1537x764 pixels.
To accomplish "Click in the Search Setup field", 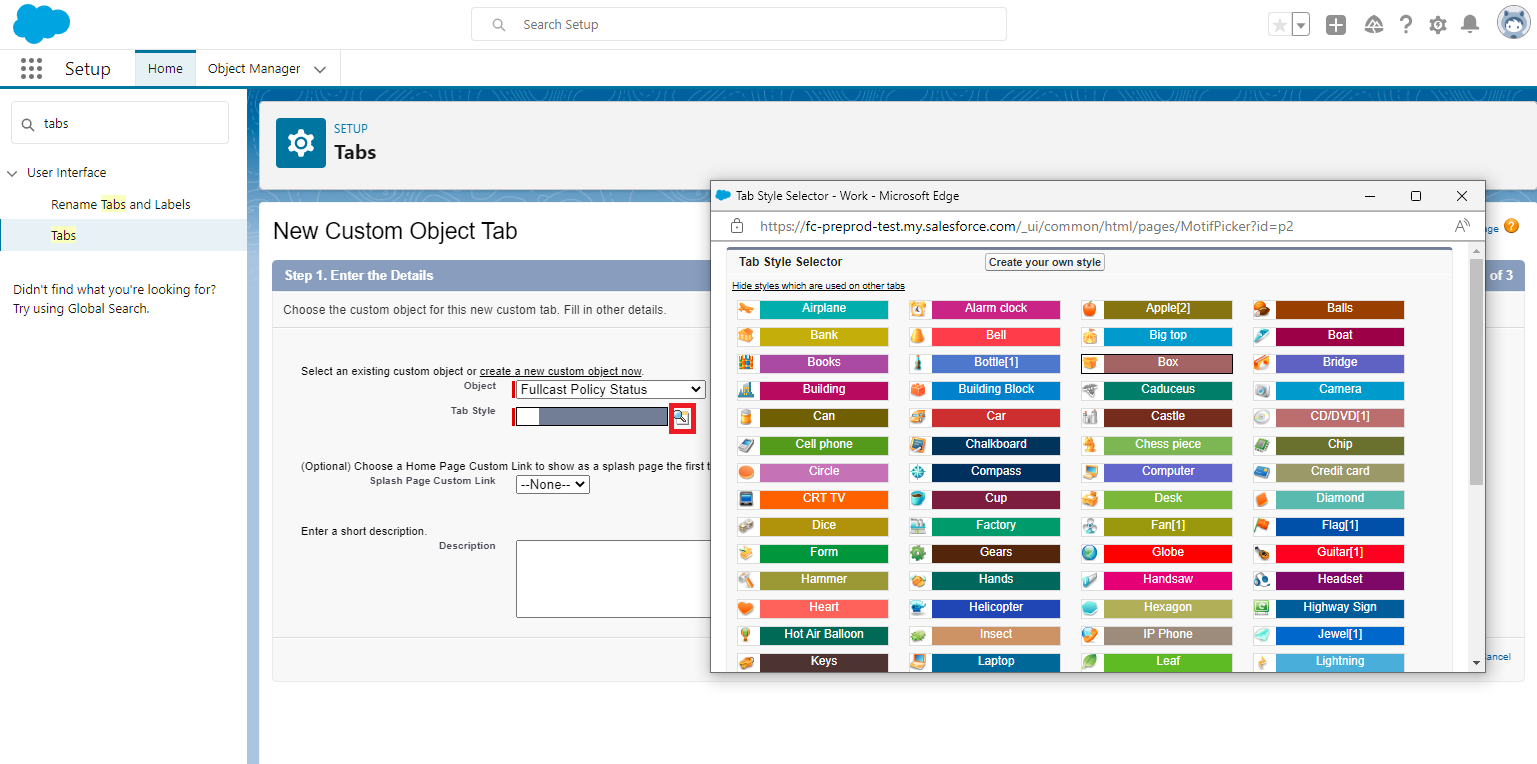I will coord(739,25).
